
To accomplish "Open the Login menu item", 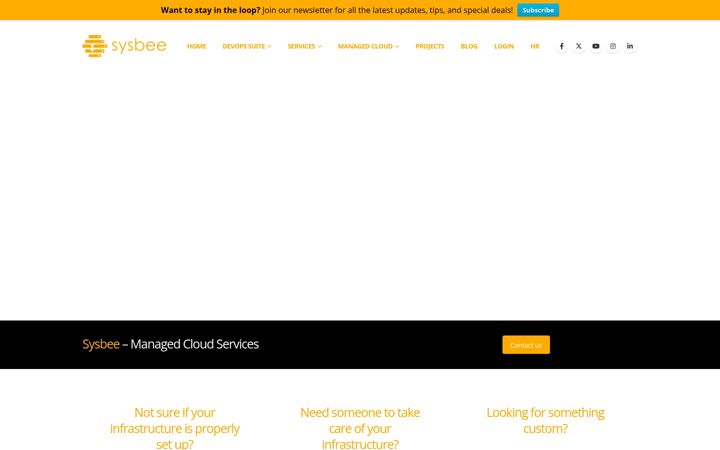I will [504, 46].
